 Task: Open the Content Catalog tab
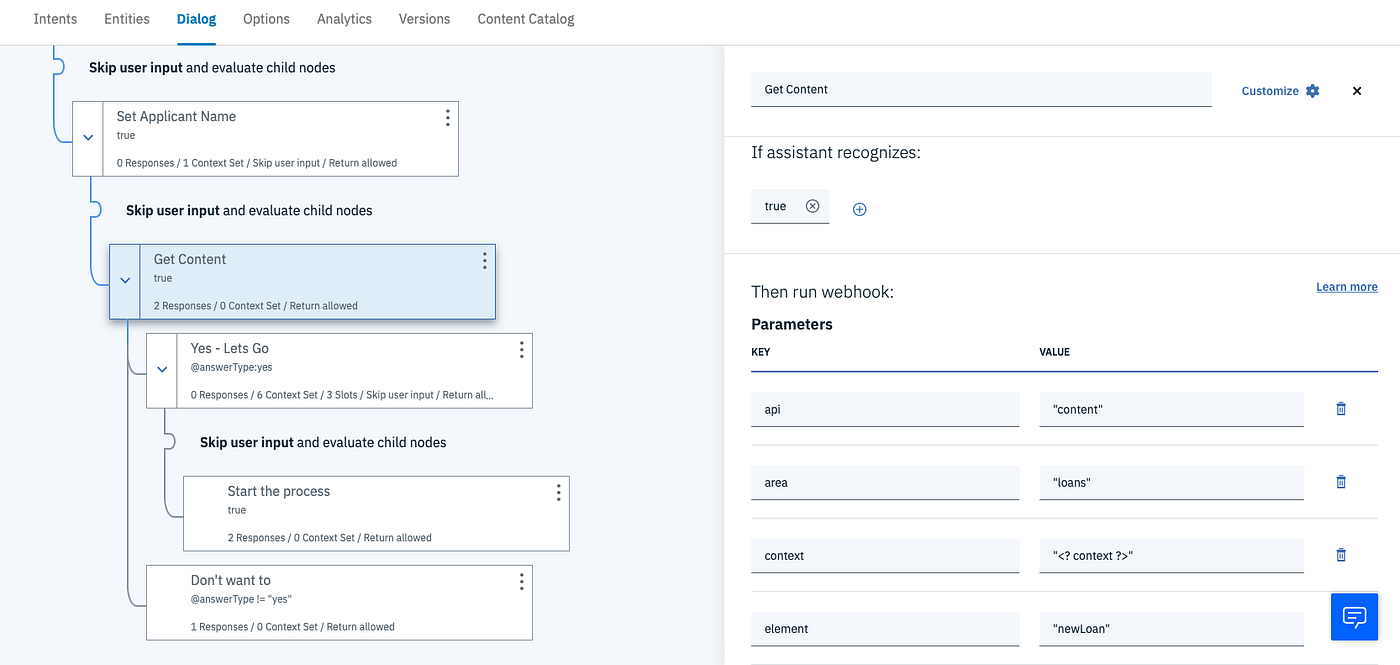pos(525,18)
